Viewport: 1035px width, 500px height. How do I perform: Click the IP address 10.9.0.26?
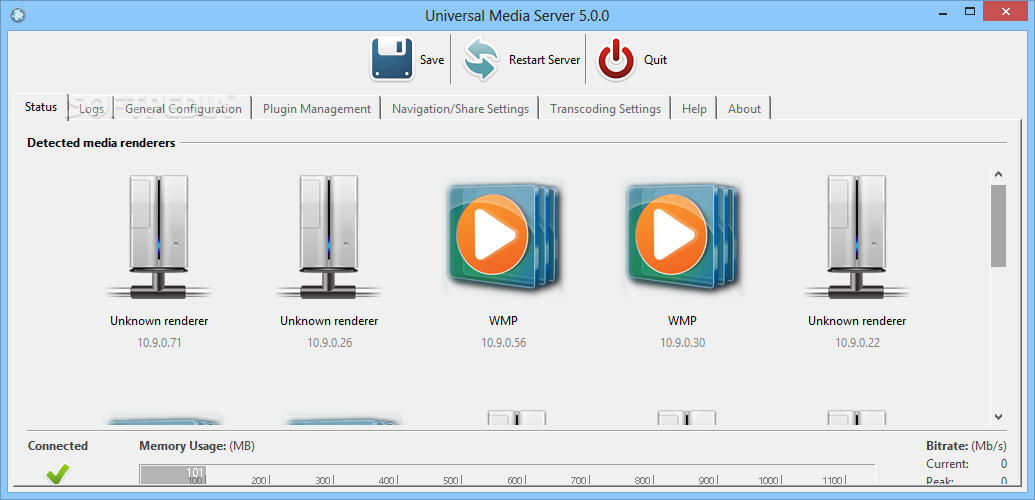pyautogui.click(x=329, y=343)
